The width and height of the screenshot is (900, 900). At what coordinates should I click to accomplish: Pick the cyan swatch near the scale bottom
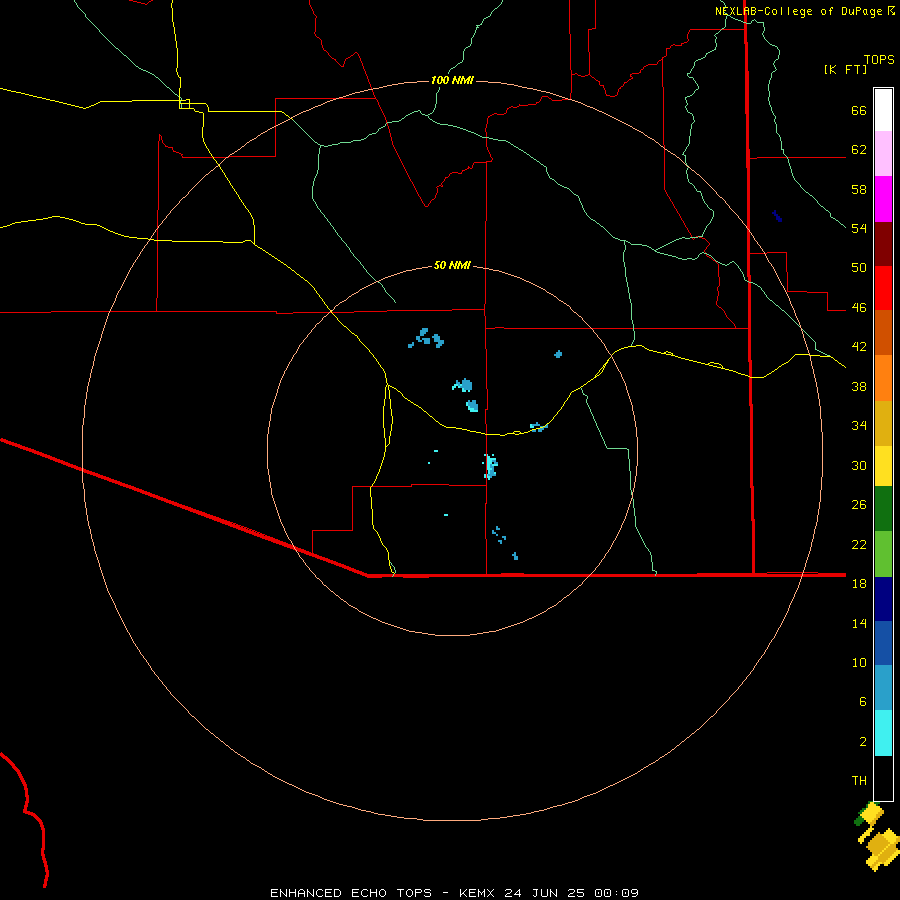[883, 733]
